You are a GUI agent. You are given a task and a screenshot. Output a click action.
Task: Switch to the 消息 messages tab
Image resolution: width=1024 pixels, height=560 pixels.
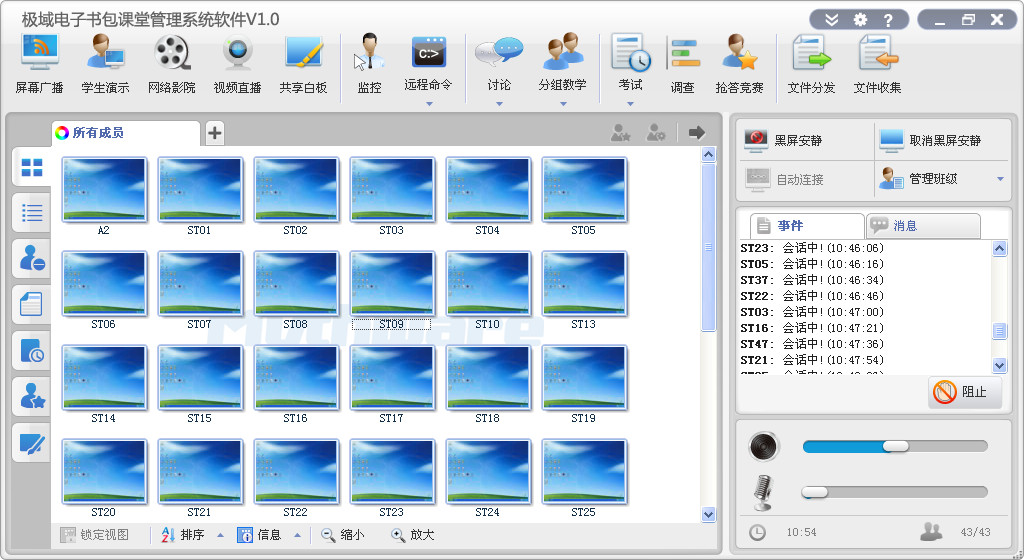pos(922,226)
